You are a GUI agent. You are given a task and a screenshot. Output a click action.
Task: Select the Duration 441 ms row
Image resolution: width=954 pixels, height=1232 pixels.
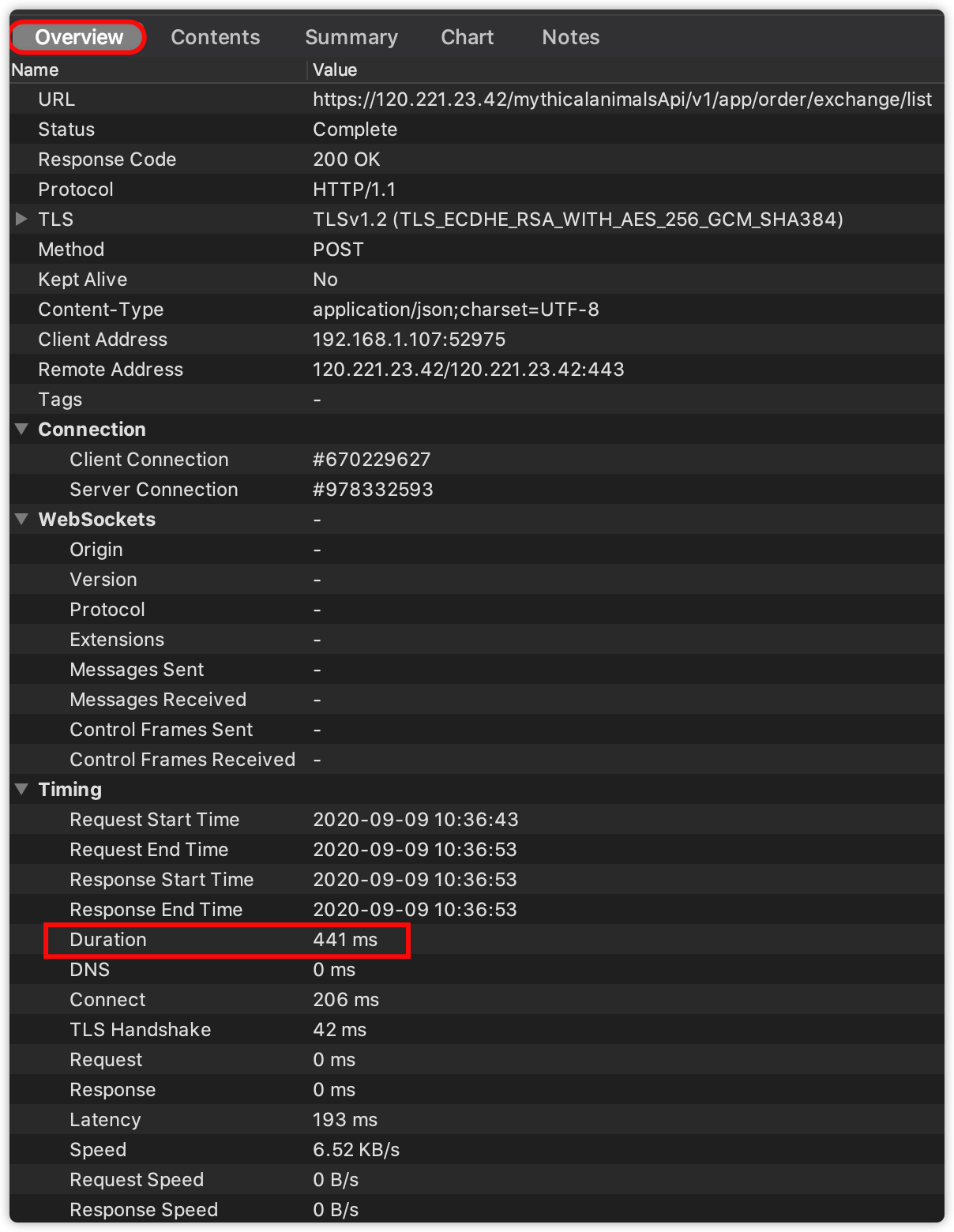pyautogui.click(x=227, y=940)
